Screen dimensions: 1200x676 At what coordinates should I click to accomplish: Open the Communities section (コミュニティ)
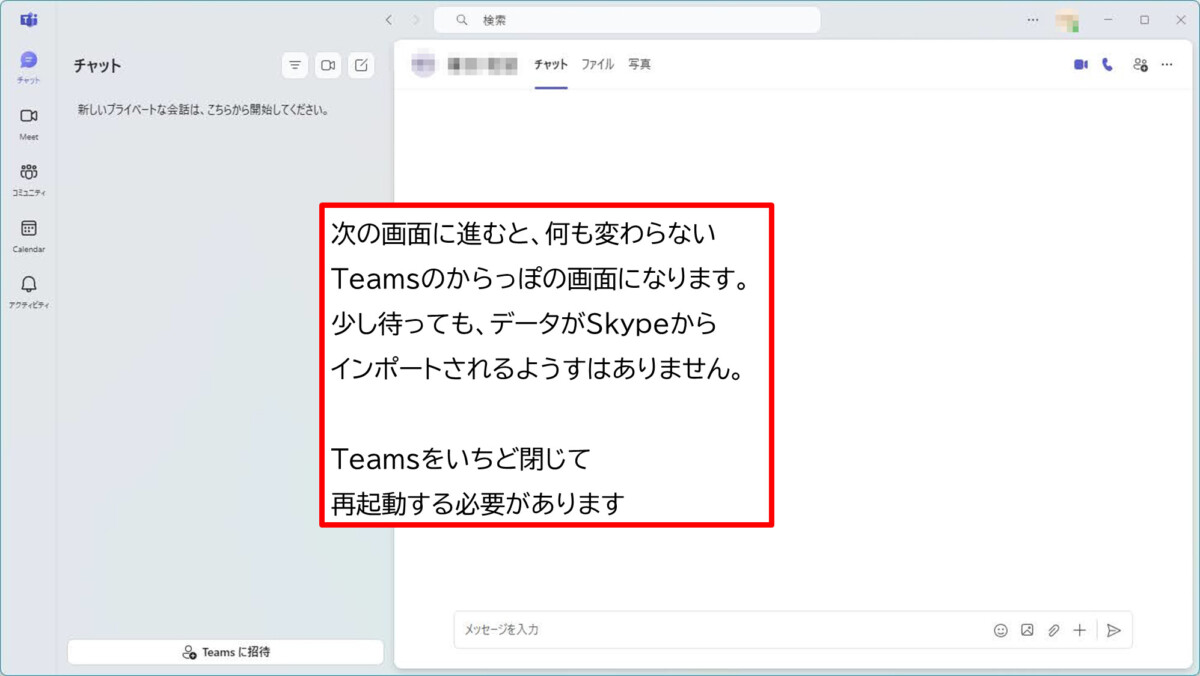(29, 179)
